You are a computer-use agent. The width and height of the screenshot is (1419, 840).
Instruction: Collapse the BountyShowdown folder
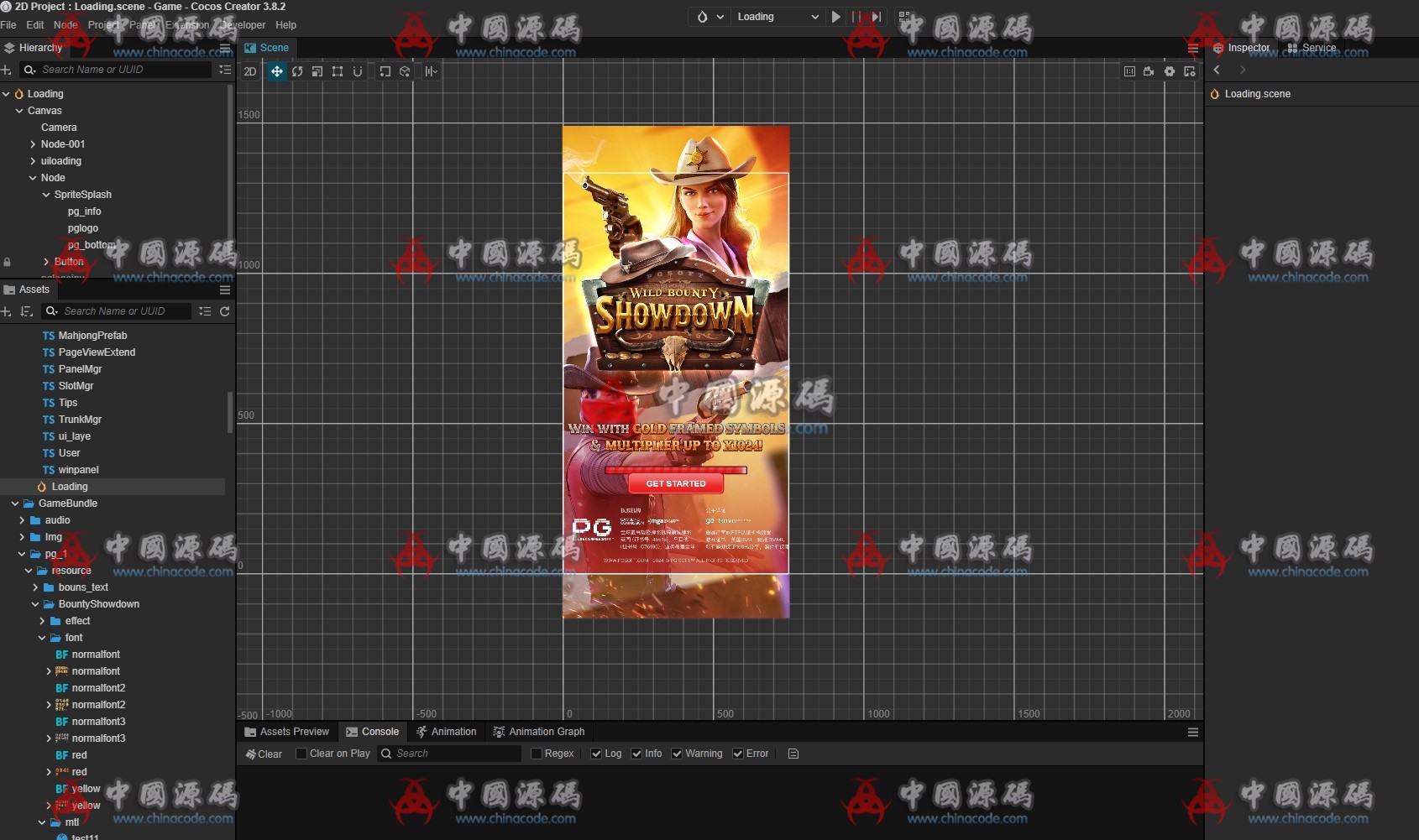coord(35,604)
